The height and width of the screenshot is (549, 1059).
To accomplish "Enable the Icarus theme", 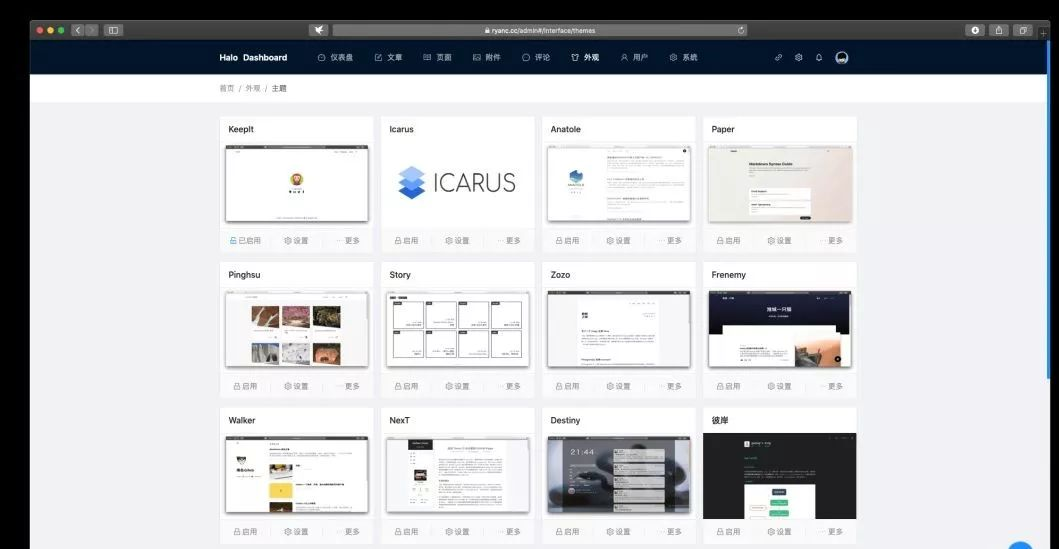I will click(406, 240).
